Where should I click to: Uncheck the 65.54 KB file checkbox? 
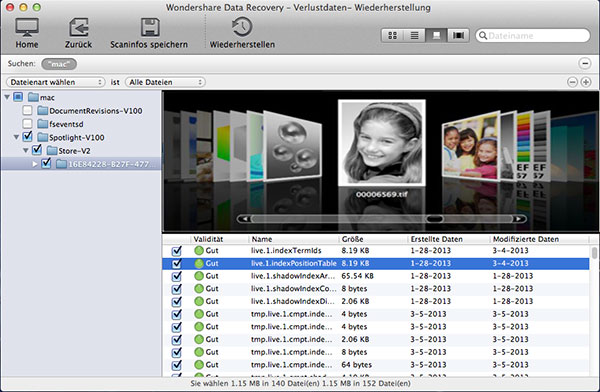point(176,276)
